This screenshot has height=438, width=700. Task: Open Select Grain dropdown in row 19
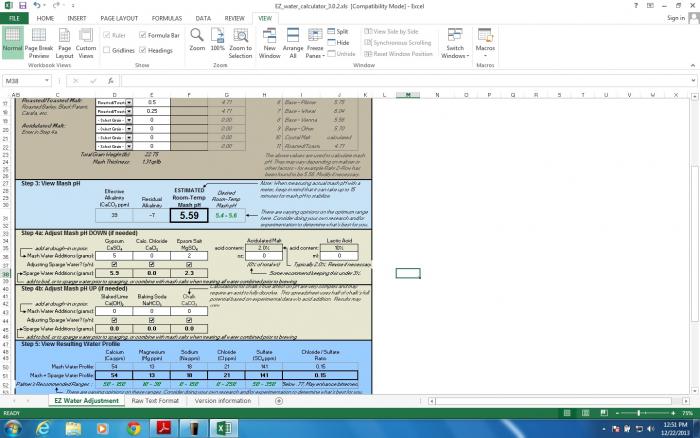coord(129,120)
